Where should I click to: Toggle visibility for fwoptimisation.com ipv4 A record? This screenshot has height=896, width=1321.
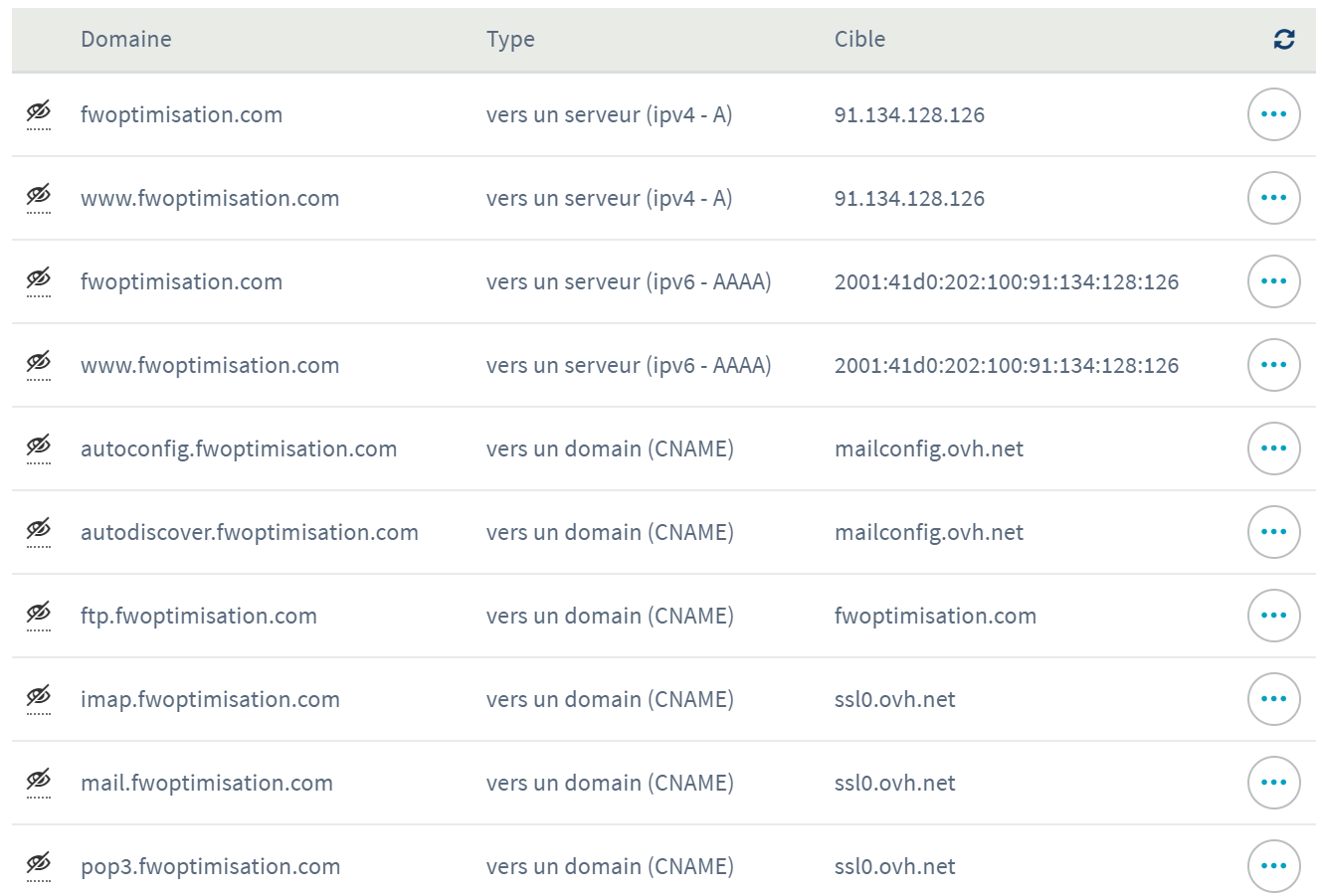(39, 112)
